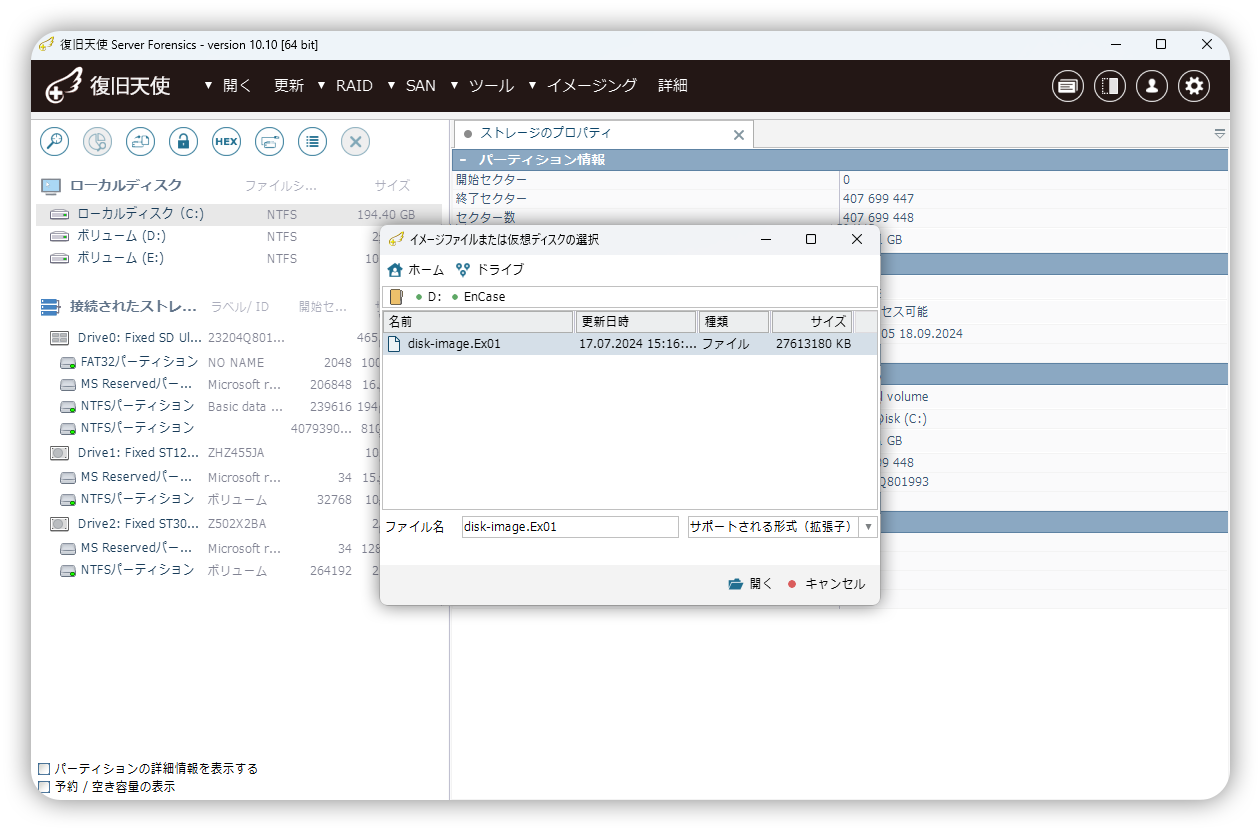Select Drive2: Fixed ST30 storage
Viewport: 1260px width, 830px height.
[x=138, y=524]
